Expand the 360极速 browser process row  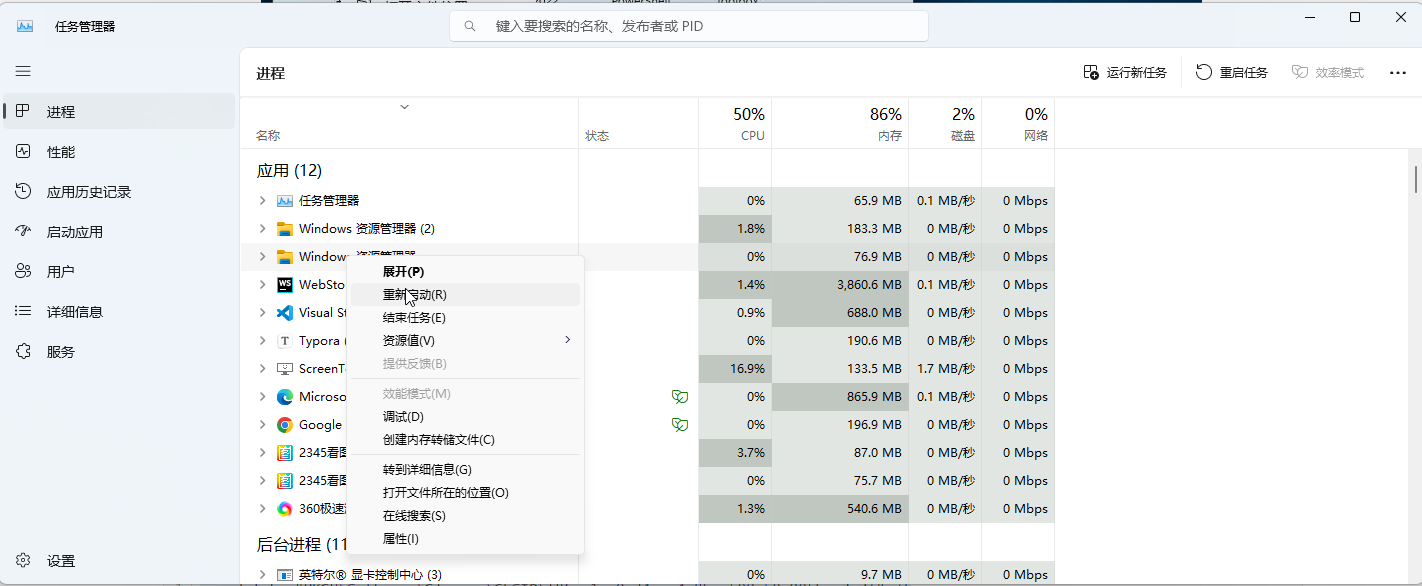262,509
